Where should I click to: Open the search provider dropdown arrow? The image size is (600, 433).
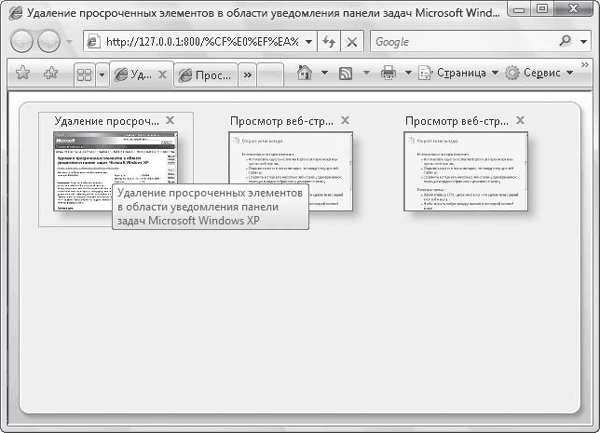pyautogui.click(x=584, y=41)
